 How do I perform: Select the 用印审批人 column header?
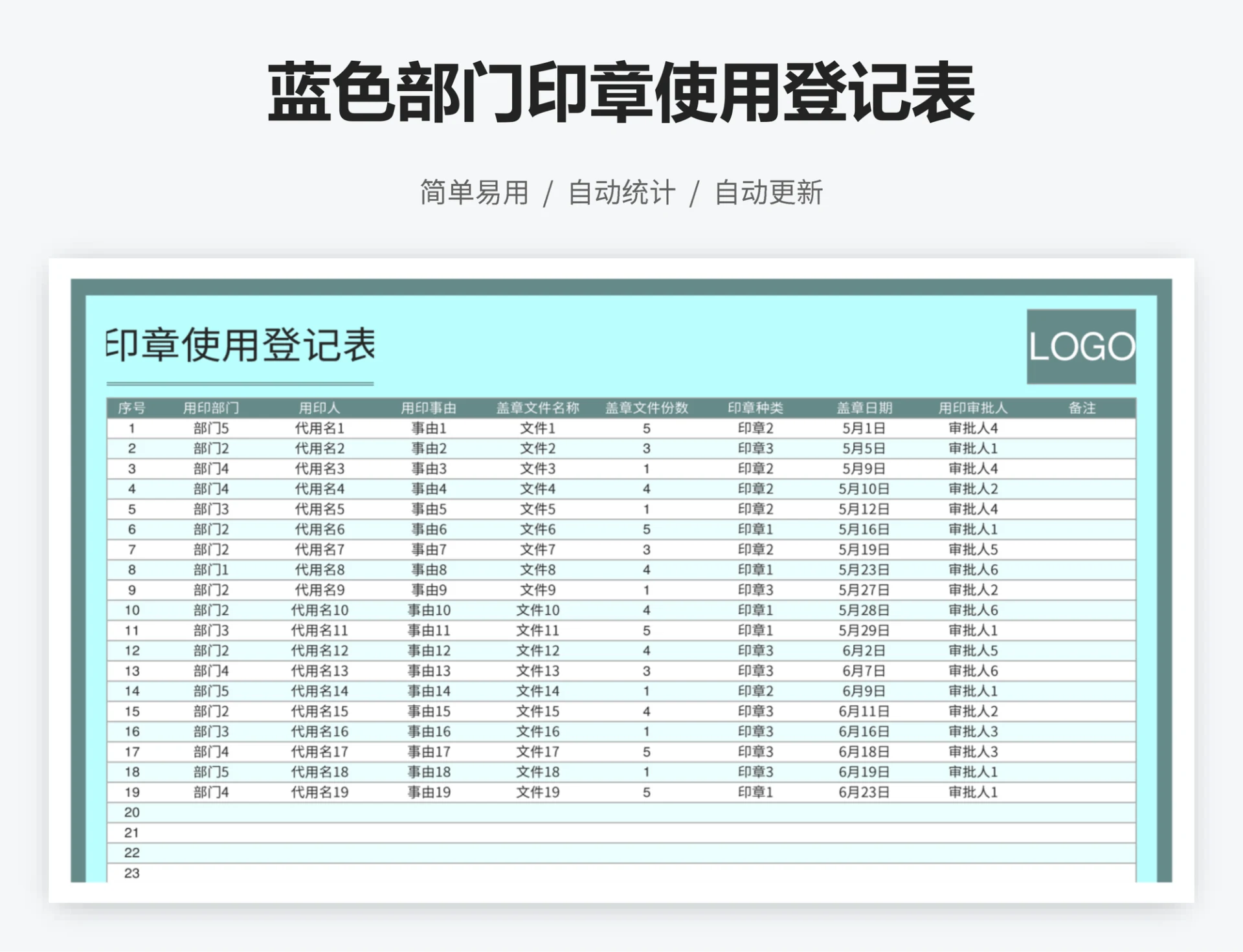coord(971,408)
